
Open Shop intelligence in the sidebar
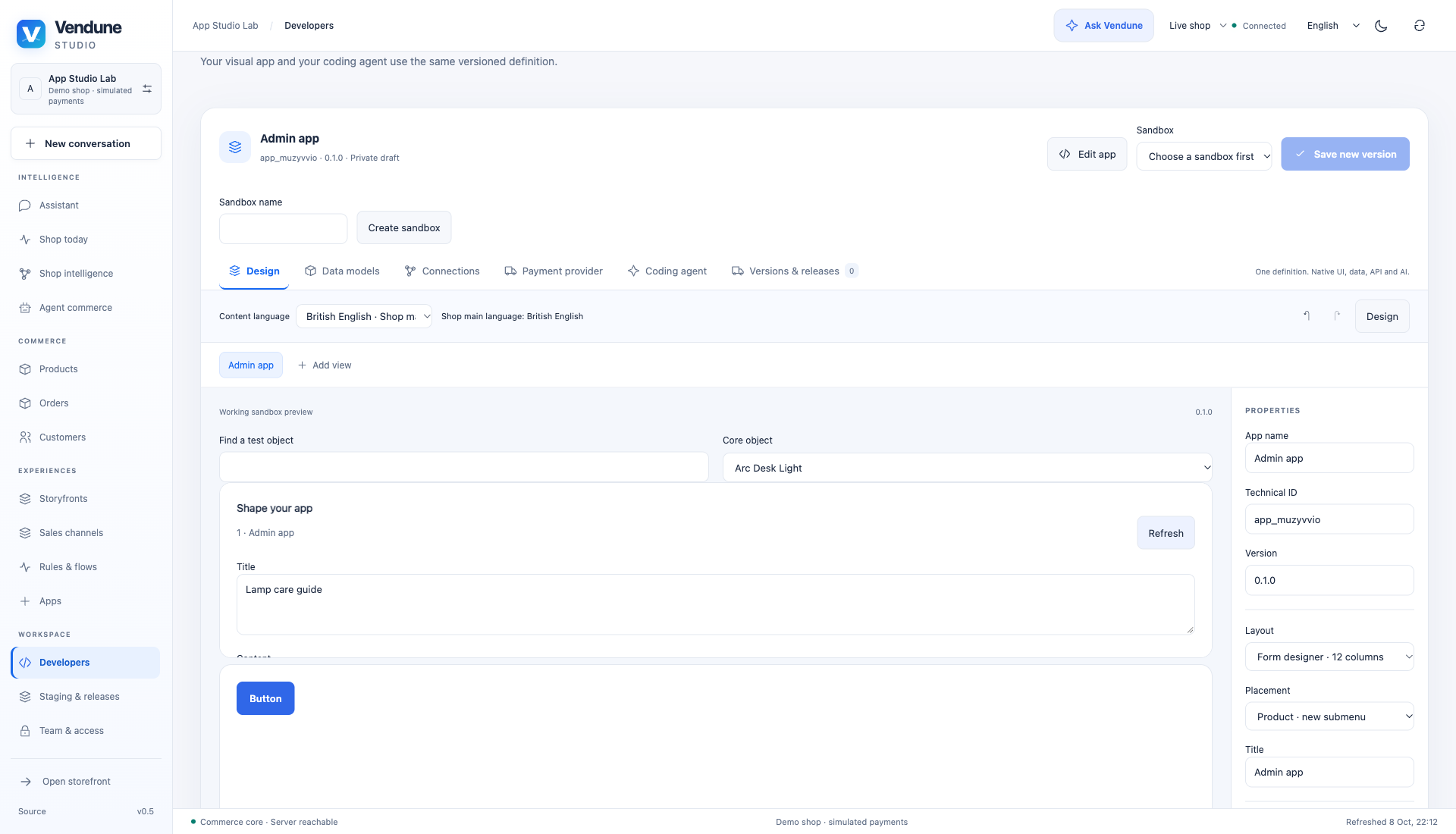pyautogui.click(x=86, y=274)
